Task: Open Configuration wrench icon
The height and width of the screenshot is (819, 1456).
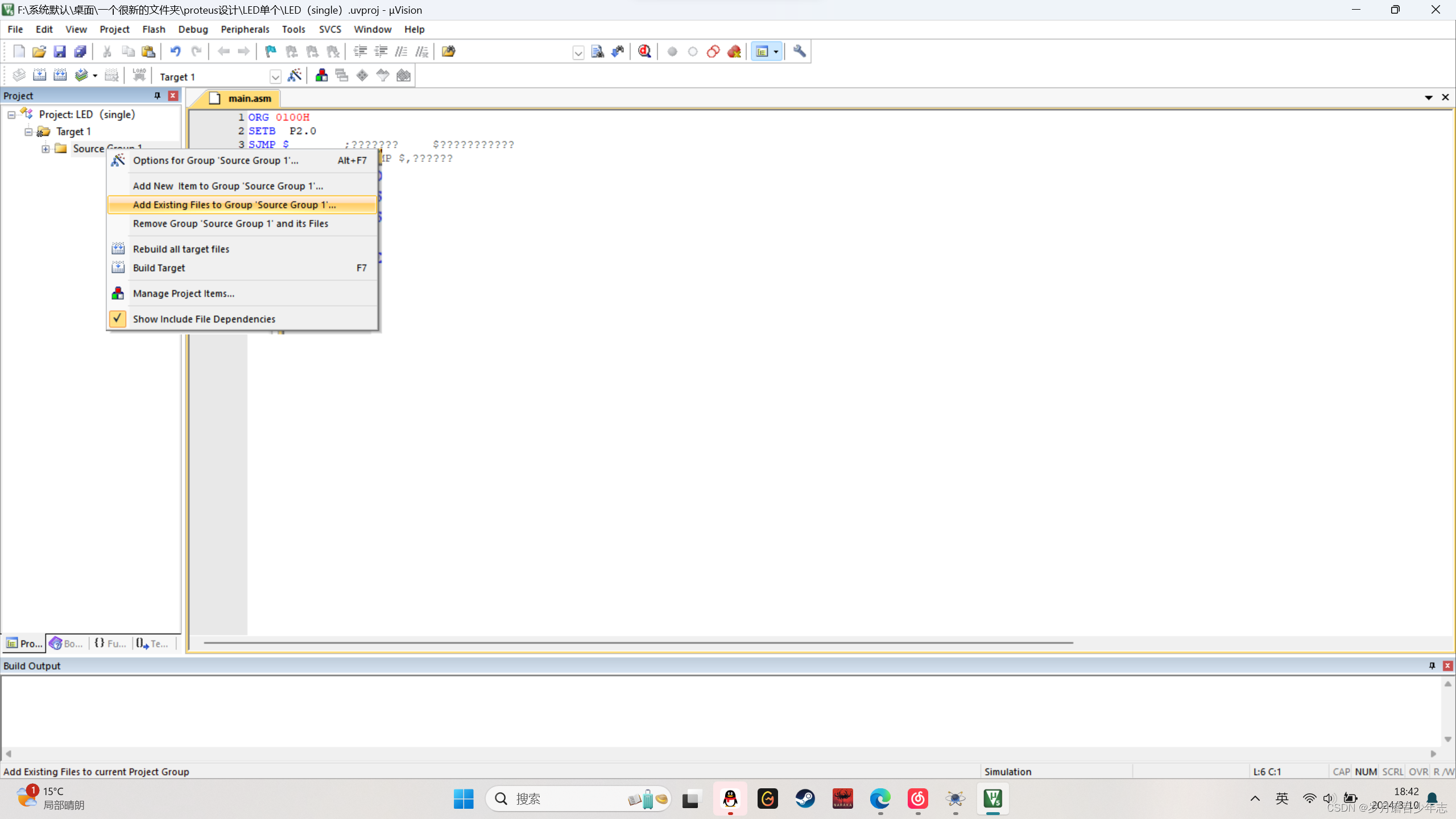Action: pos(800,52)
